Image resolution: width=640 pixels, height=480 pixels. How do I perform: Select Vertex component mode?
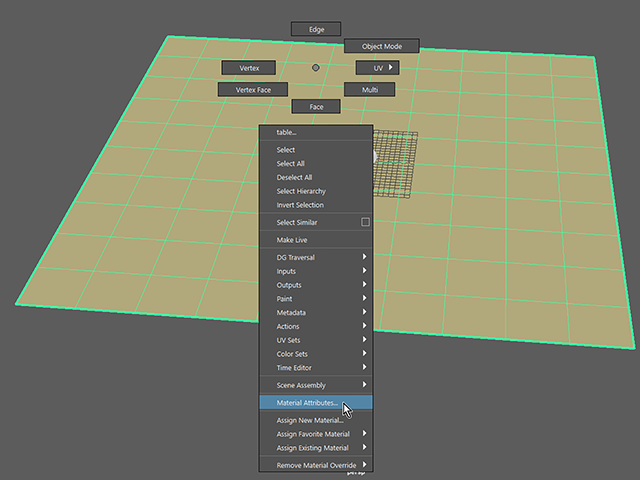click(249, 68)
